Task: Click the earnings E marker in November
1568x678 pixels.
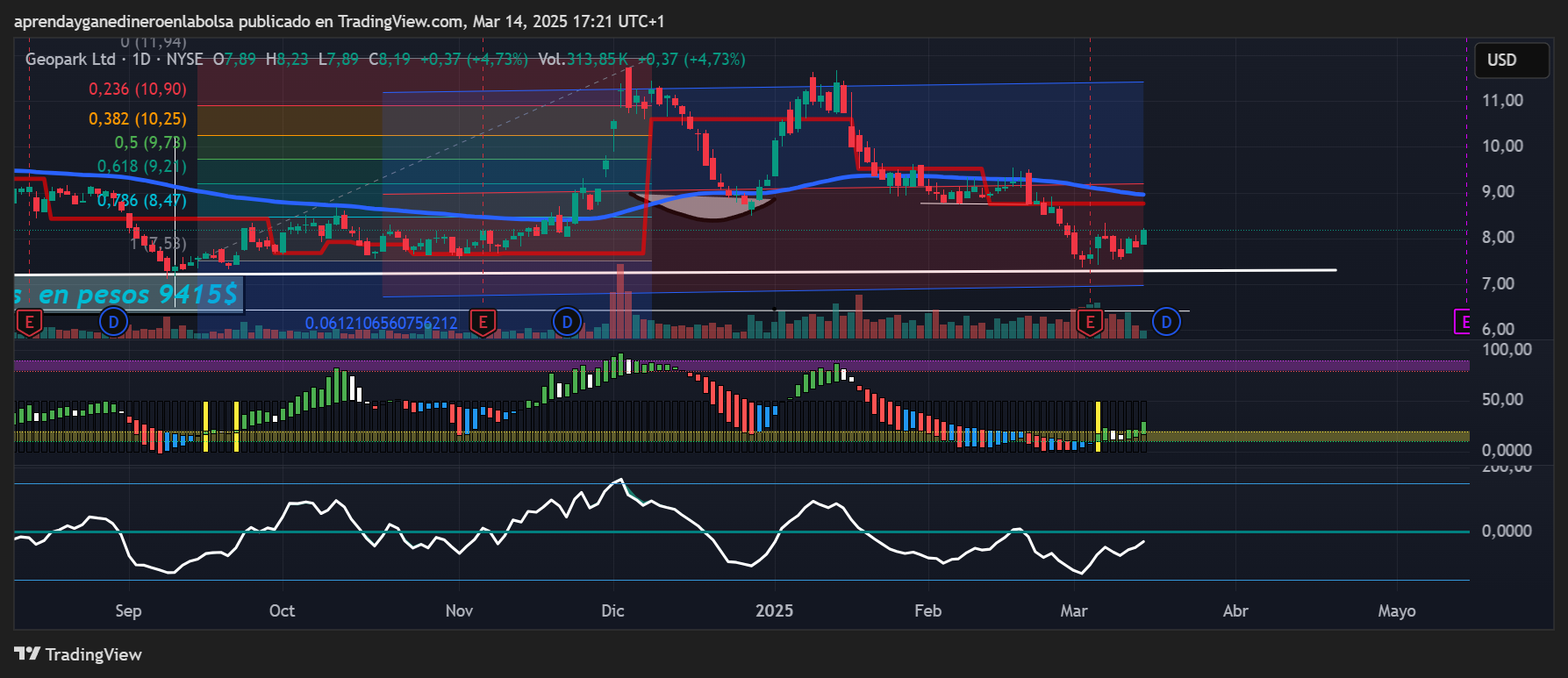Action: (482, 323)
